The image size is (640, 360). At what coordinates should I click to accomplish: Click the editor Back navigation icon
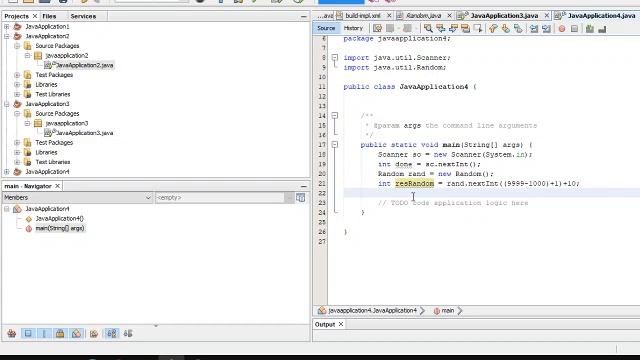coord(390,28)
